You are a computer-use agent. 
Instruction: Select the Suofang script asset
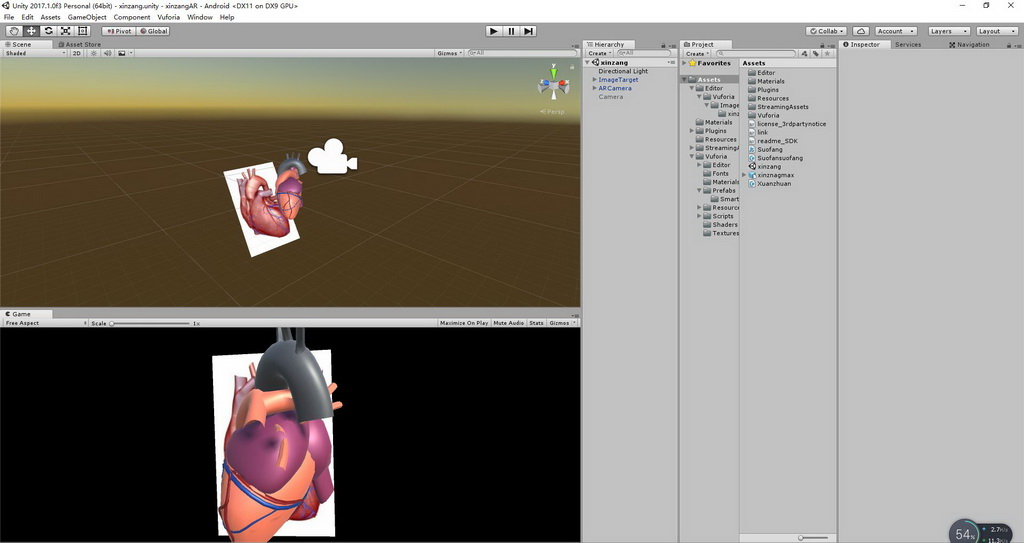770,150
